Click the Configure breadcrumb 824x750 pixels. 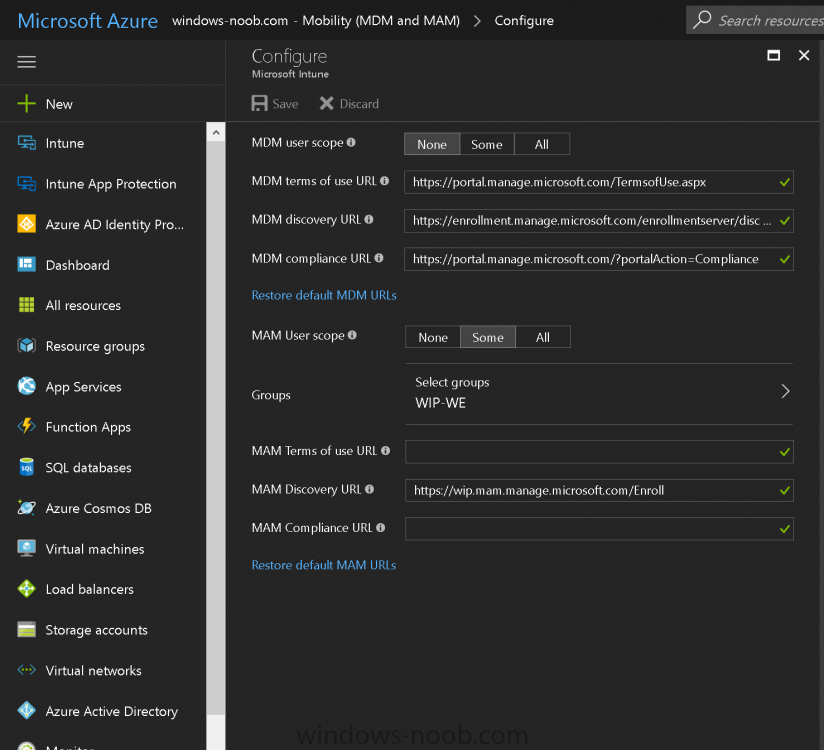[524, 20]
